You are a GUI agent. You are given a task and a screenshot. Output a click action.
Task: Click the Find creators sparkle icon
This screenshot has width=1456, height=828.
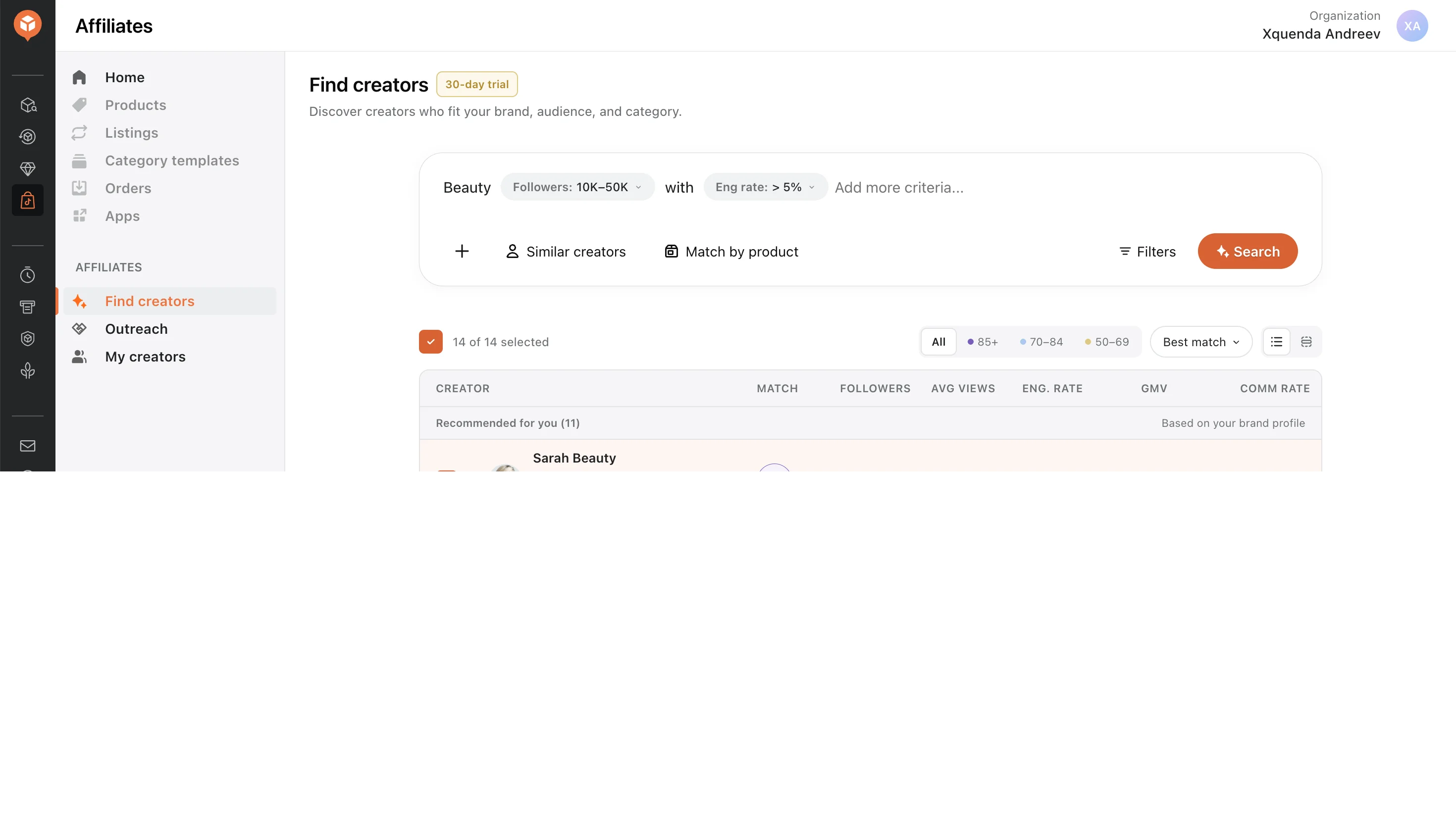pos(79,302)
